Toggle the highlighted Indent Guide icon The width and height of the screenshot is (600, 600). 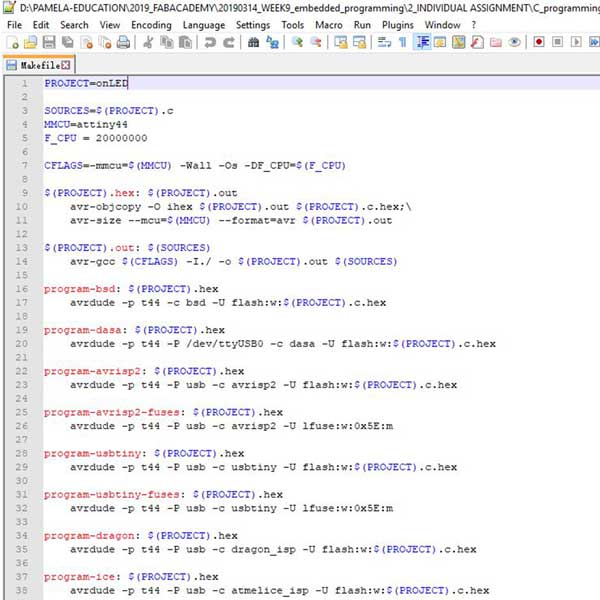pos(422,42)
